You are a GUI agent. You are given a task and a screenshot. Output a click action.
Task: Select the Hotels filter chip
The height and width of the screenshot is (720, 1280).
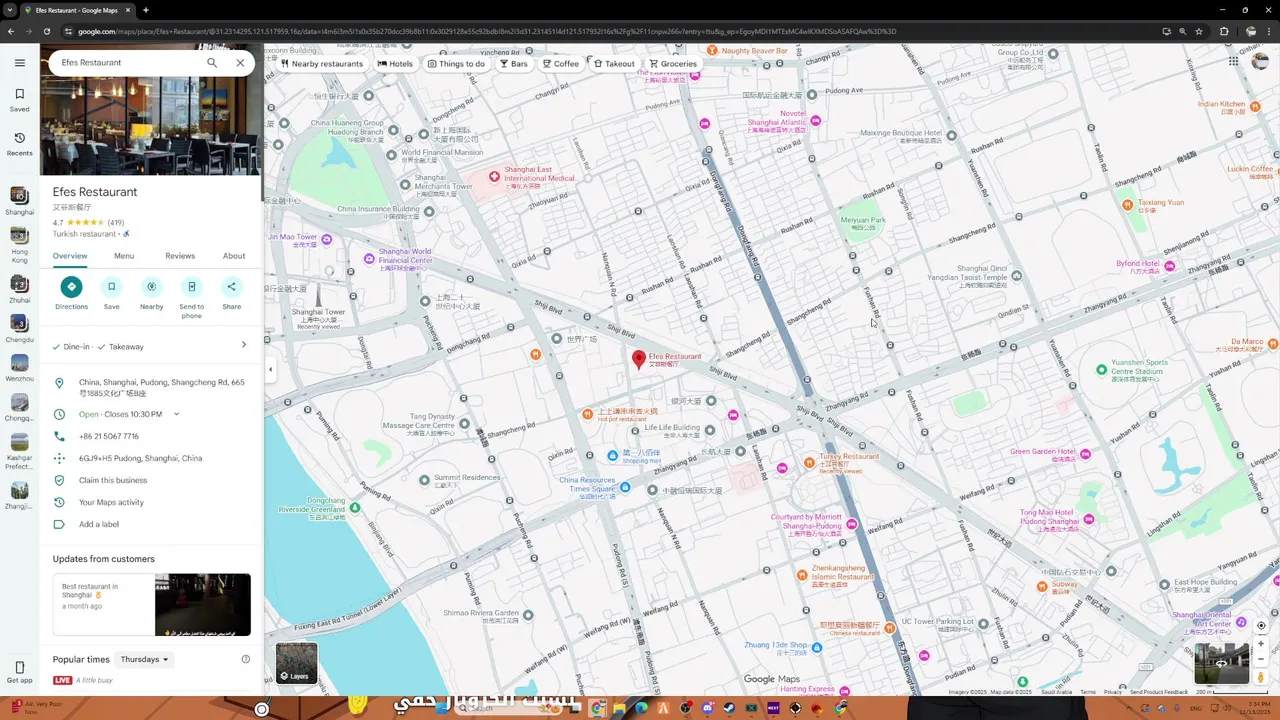point(395,63)
